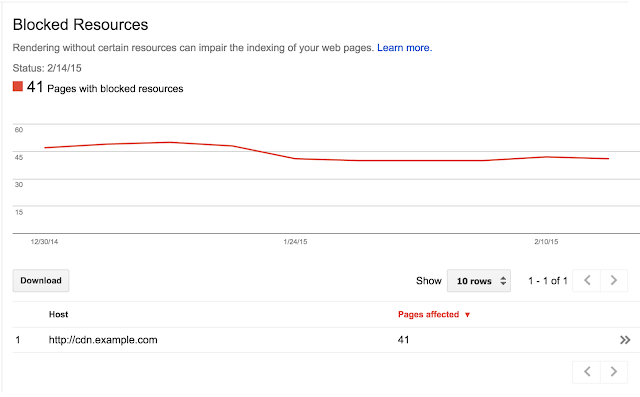Click the 1 - 1 of 1 pagination text
This screenshot has height=397, width=640.
pos(548,281)
